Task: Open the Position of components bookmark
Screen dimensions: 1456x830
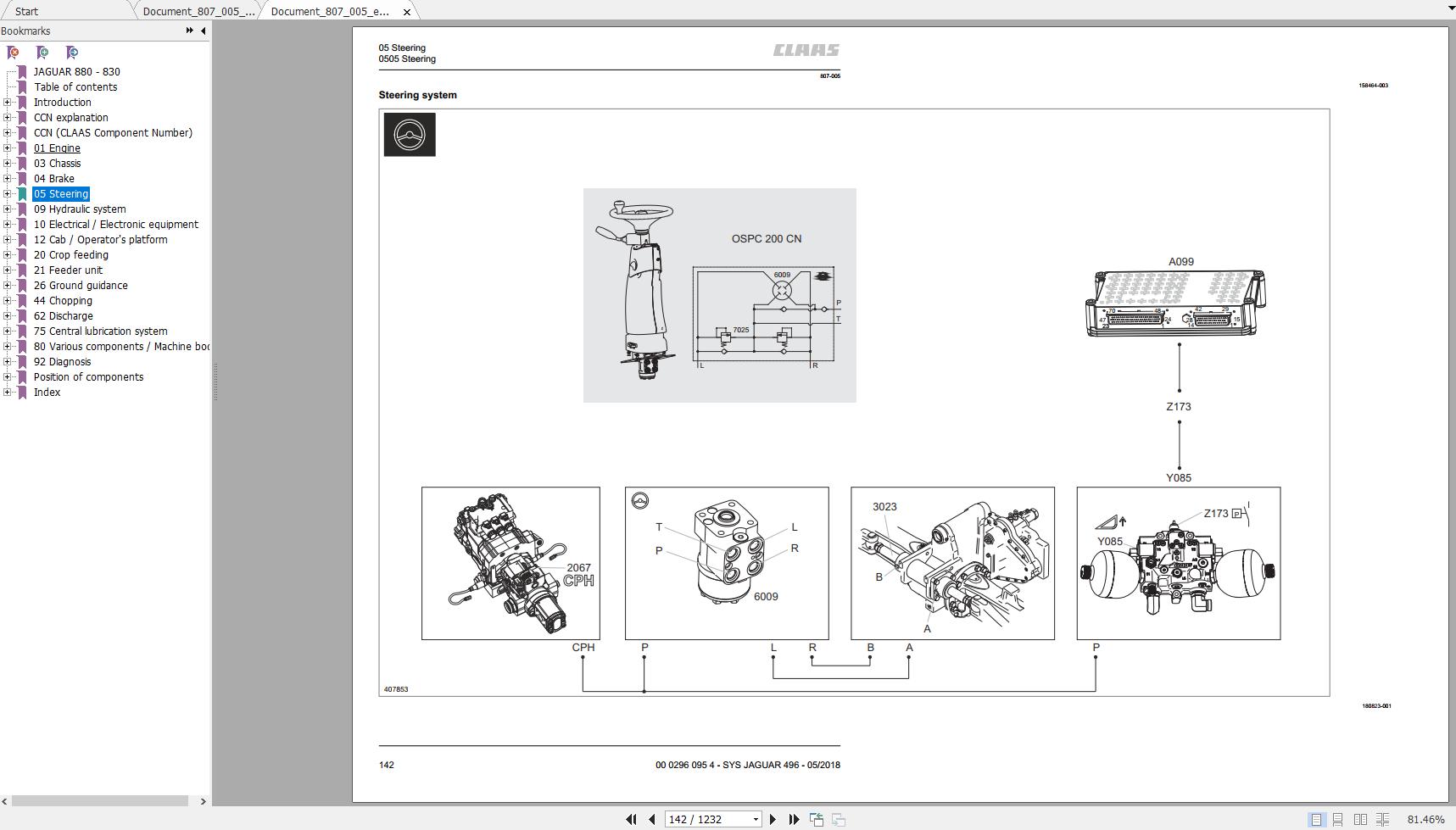Action: [x=88, y=377]
